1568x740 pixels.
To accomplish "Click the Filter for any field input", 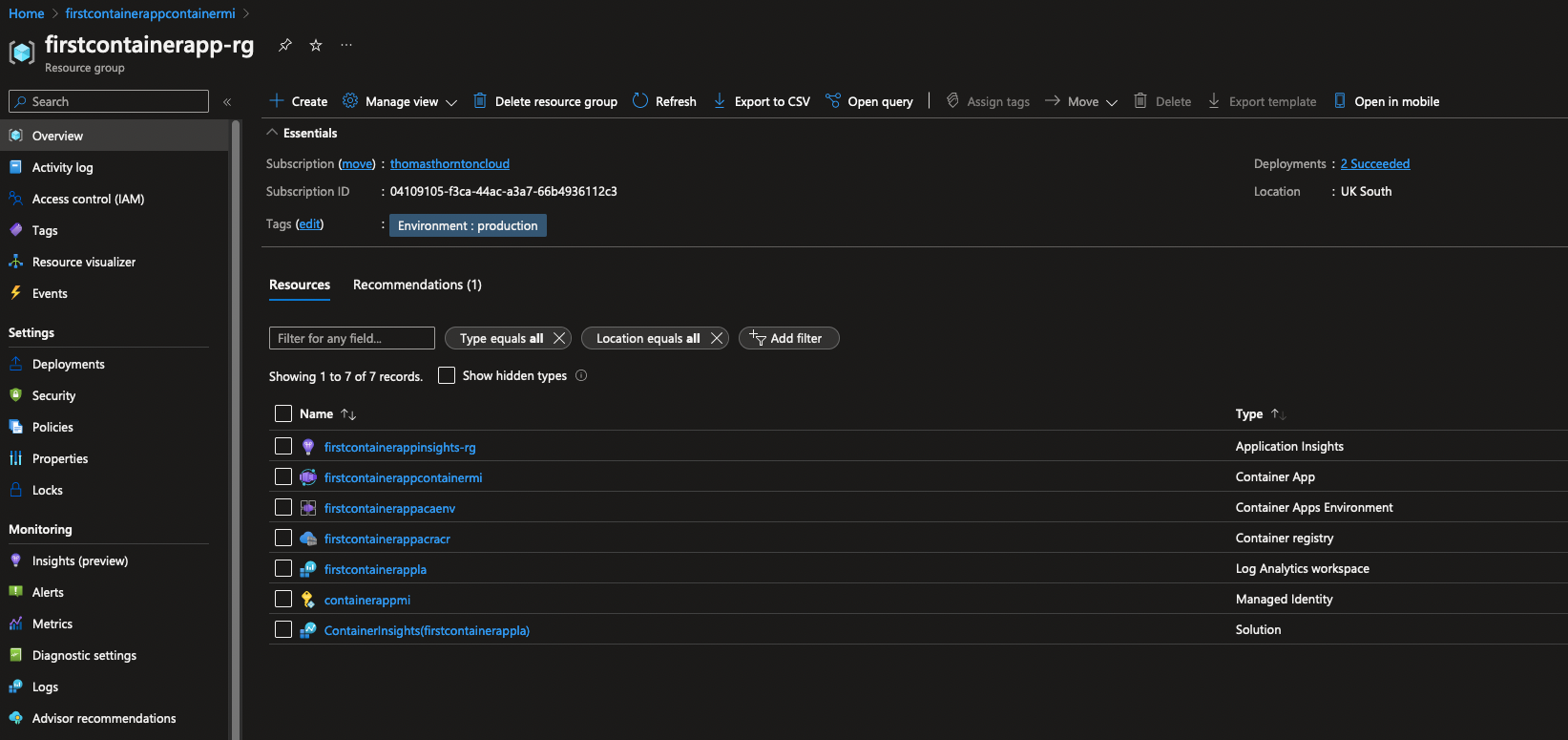I will point(352,338).
